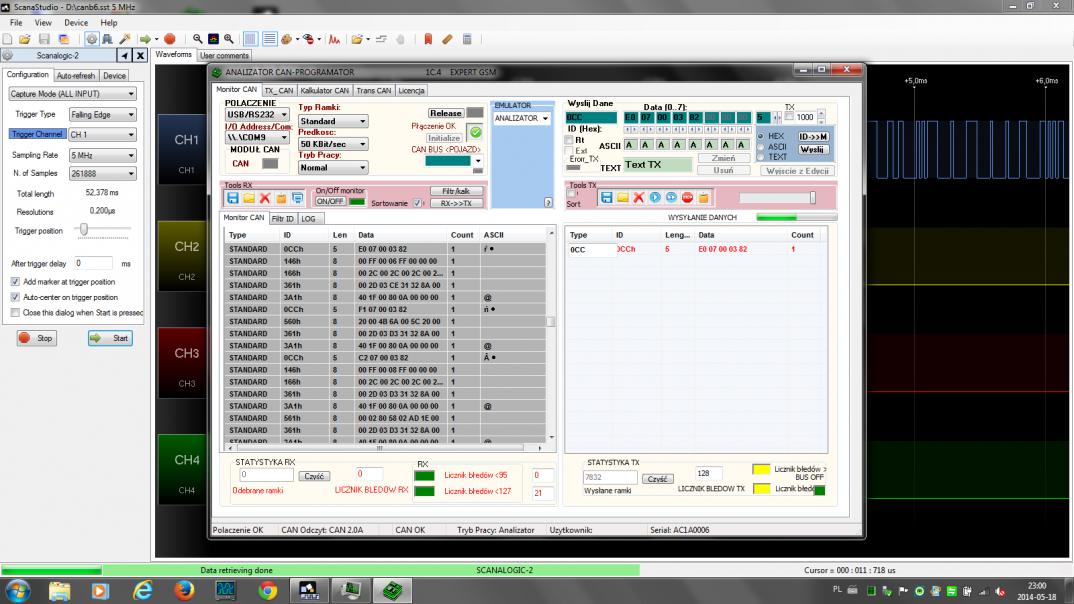This screenshot has height=604, width=1074.
Task: Adjust the Trigger position slider
Action: point(83,230)
